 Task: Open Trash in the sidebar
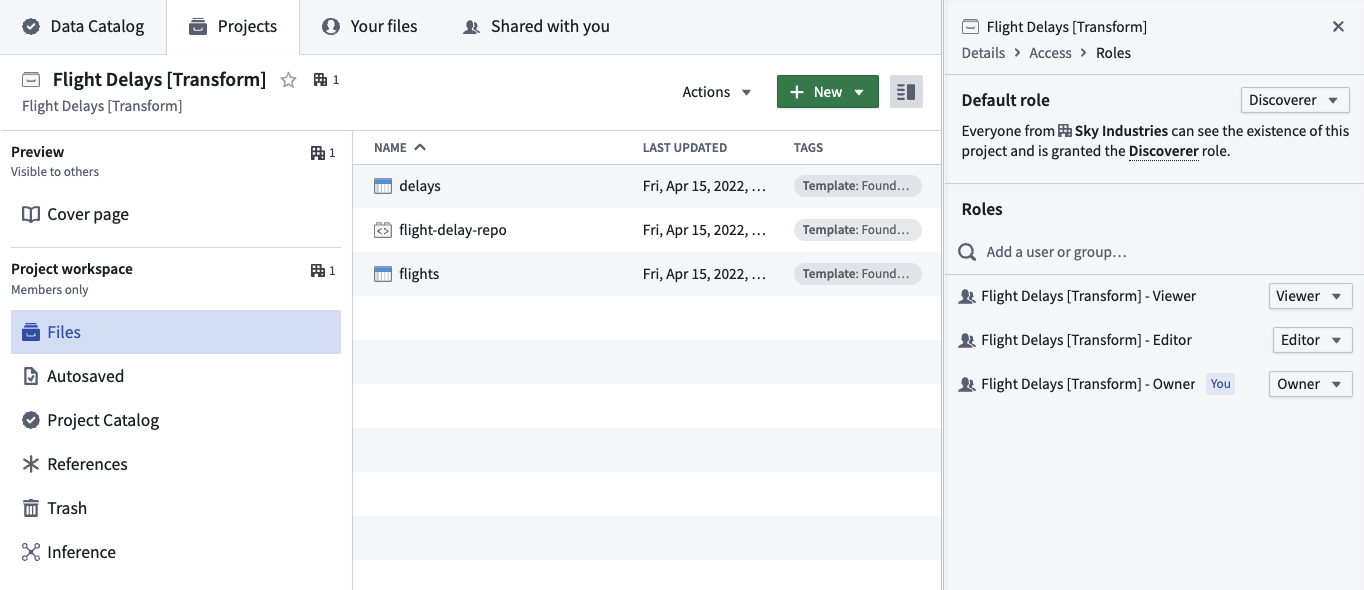[176, 508]
